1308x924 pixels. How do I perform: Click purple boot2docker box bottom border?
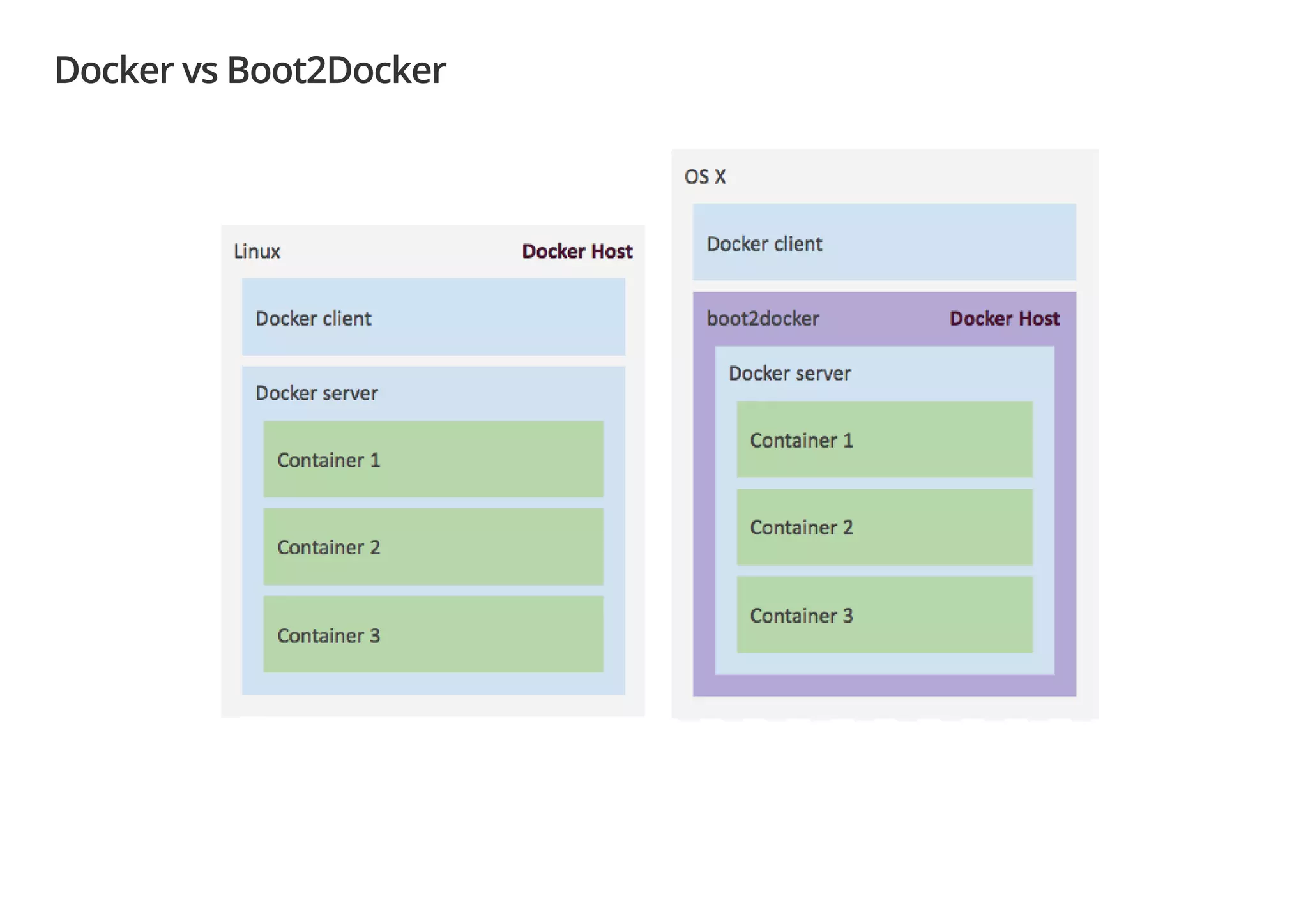[x=884, y=686]
